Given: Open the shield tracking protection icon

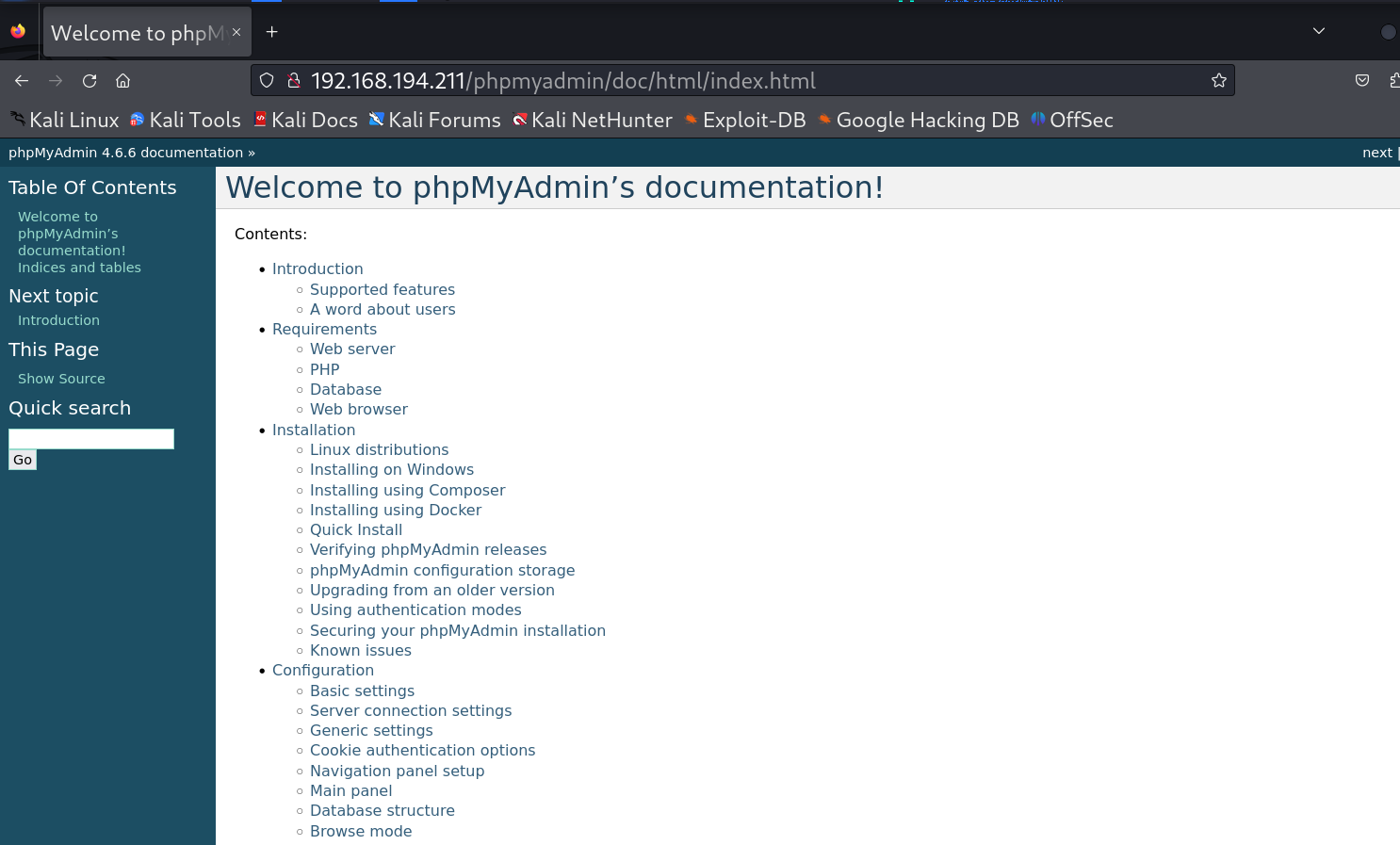Looking at the screenshot, I should tap(267, 81).
